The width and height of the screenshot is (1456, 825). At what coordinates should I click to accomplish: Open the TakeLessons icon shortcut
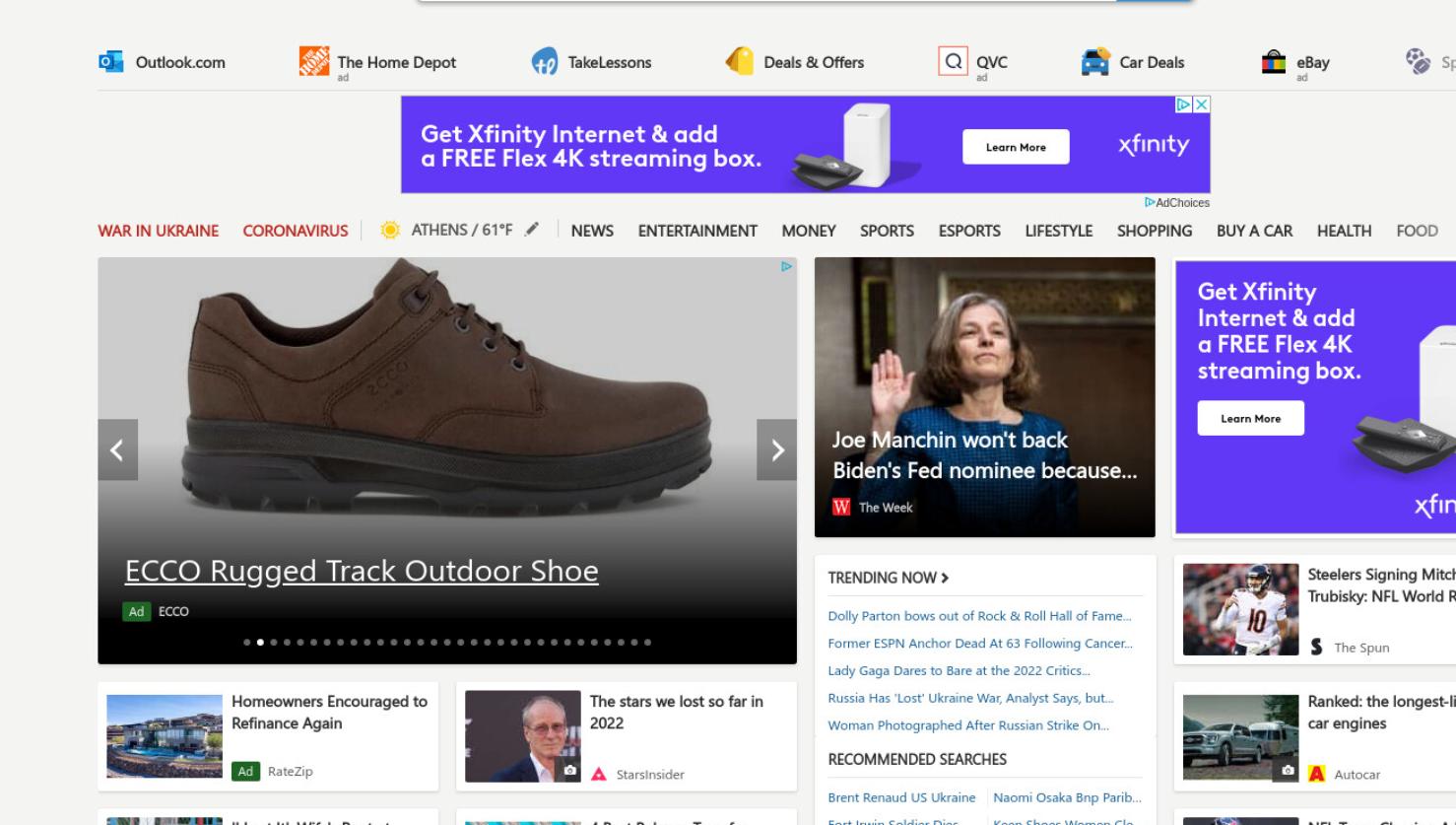click(545, 62)
